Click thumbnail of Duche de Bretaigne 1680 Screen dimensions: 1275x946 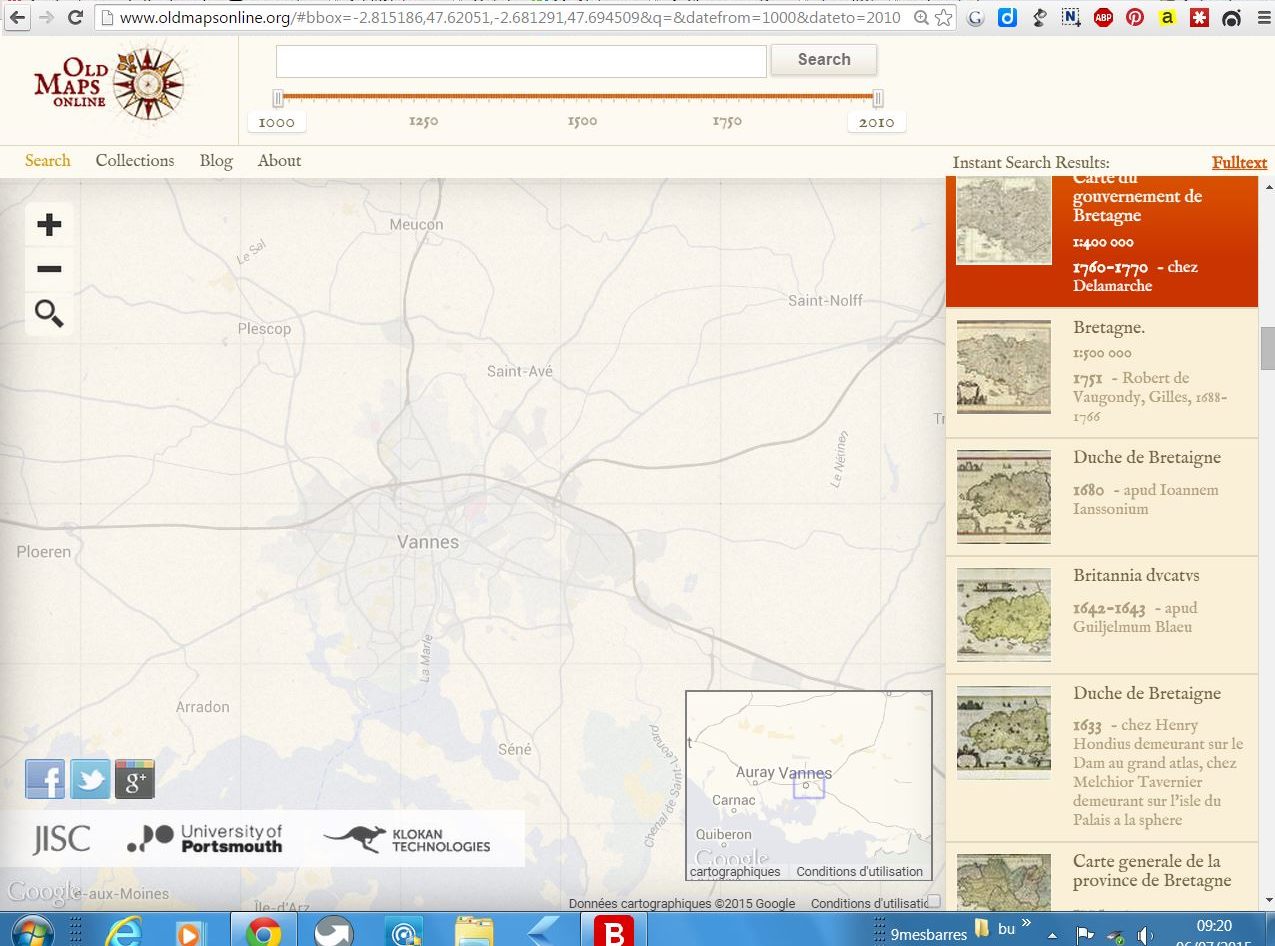(1004, 497)
